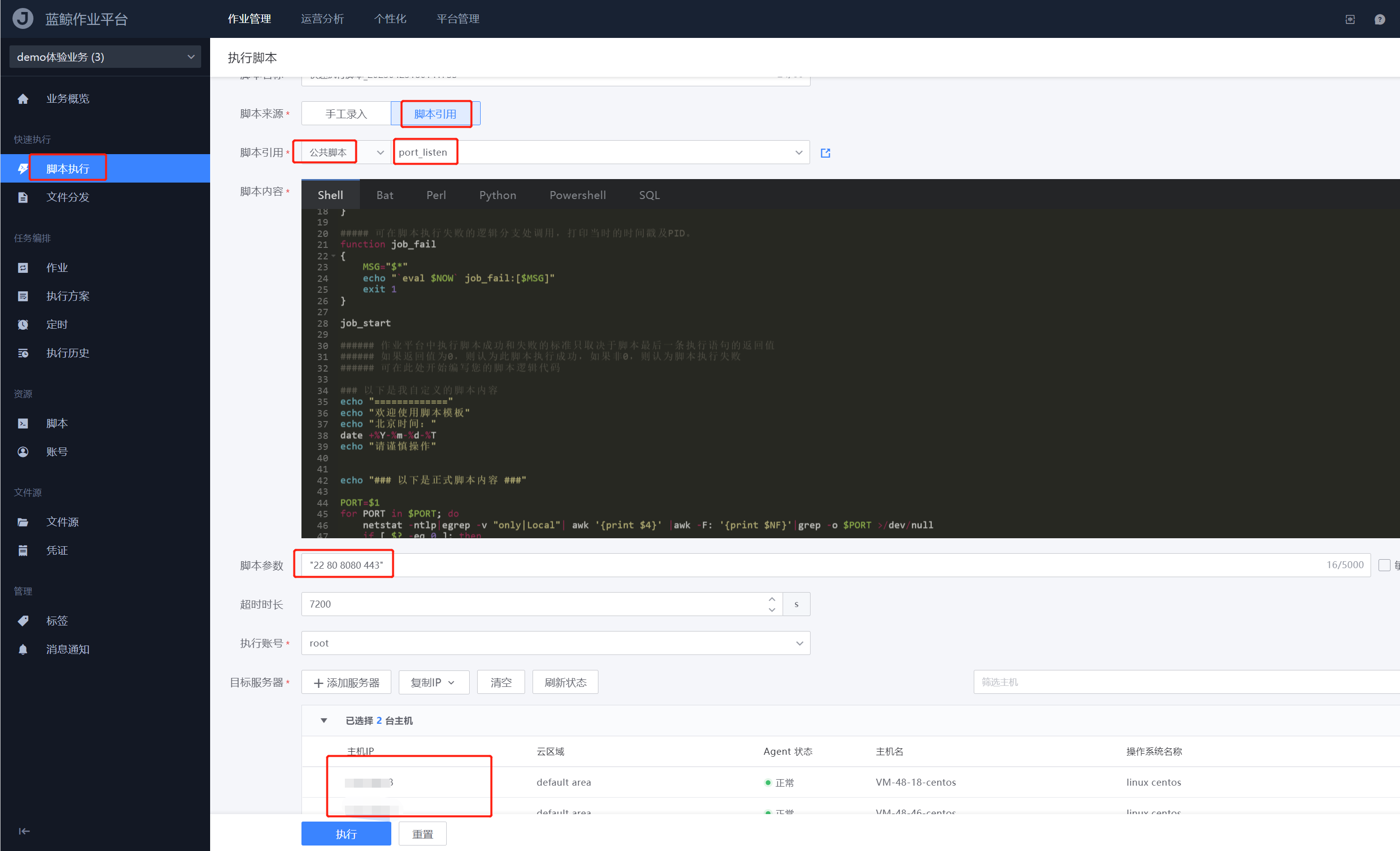Click the 执行历史 icon

tap(23, 353)
